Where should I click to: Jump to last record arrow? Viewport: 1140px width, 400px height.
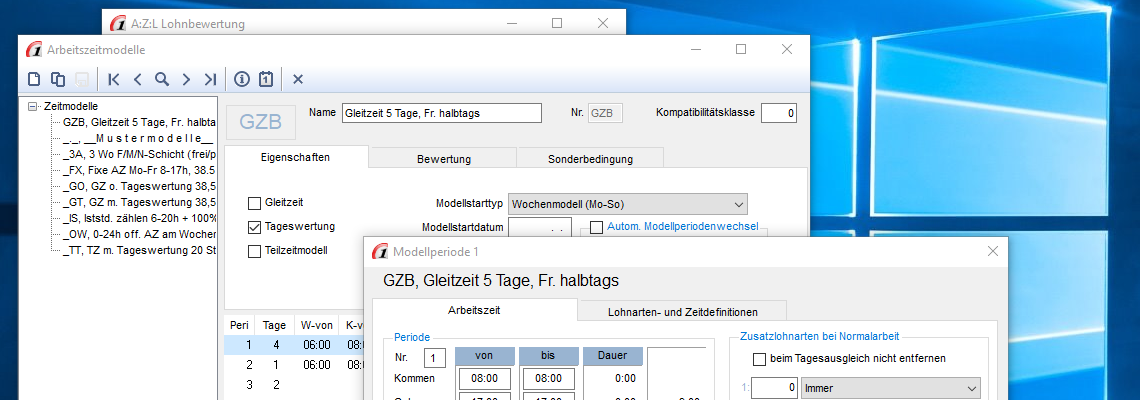pyautogui.click(x=209, y=79)
